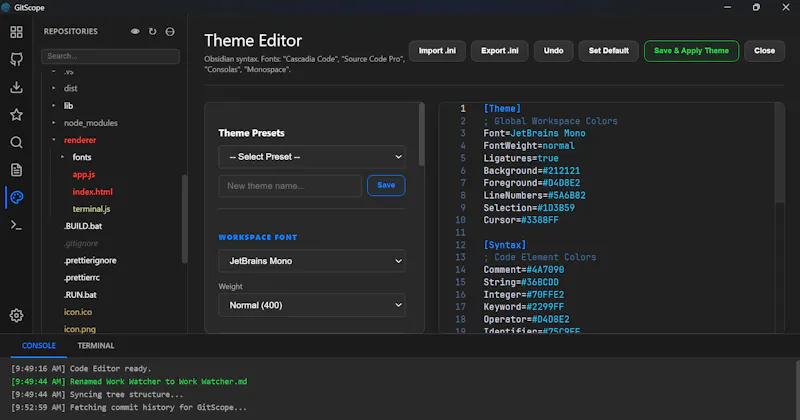Open the settings gear icon in sidebar
Image resolution: width=800 pixels, height=420 pixels.
coord(16,315)
